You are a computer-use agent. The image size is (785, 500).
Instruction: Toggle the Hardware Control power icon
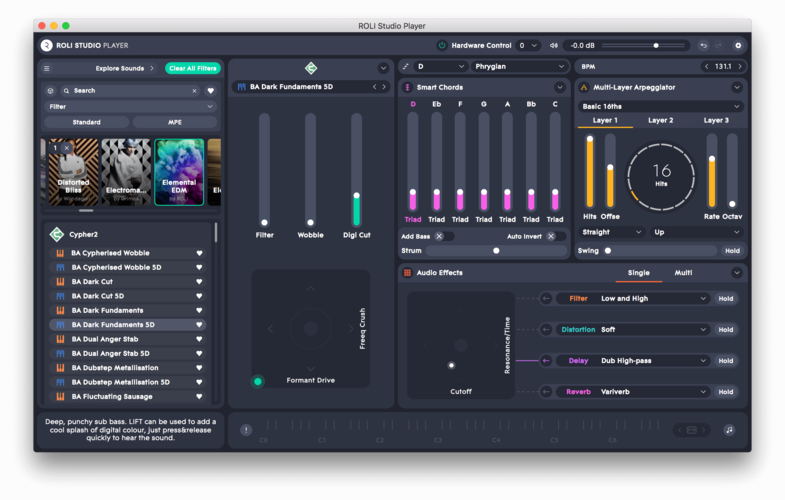[442, 46]
